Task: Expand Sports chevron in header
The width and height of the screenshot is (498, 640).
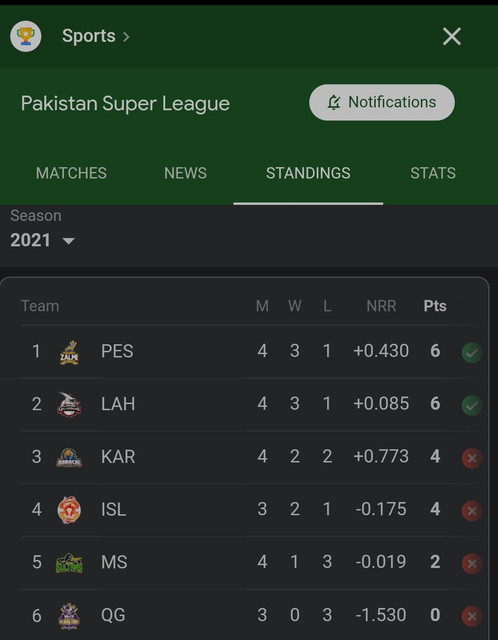Action: pos(127,37)
